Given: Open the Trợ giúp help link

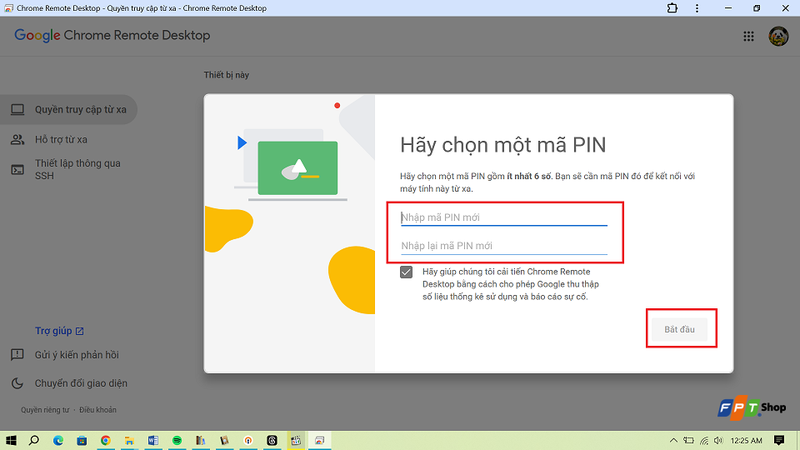Looking at the screenshot, I should [59, 331].
